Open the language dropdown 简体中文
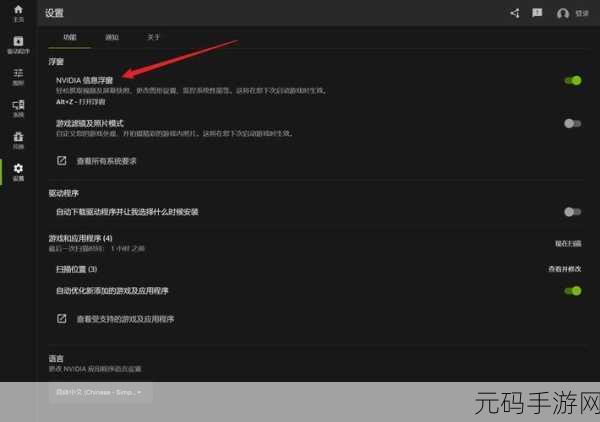 tap(100, 392)
